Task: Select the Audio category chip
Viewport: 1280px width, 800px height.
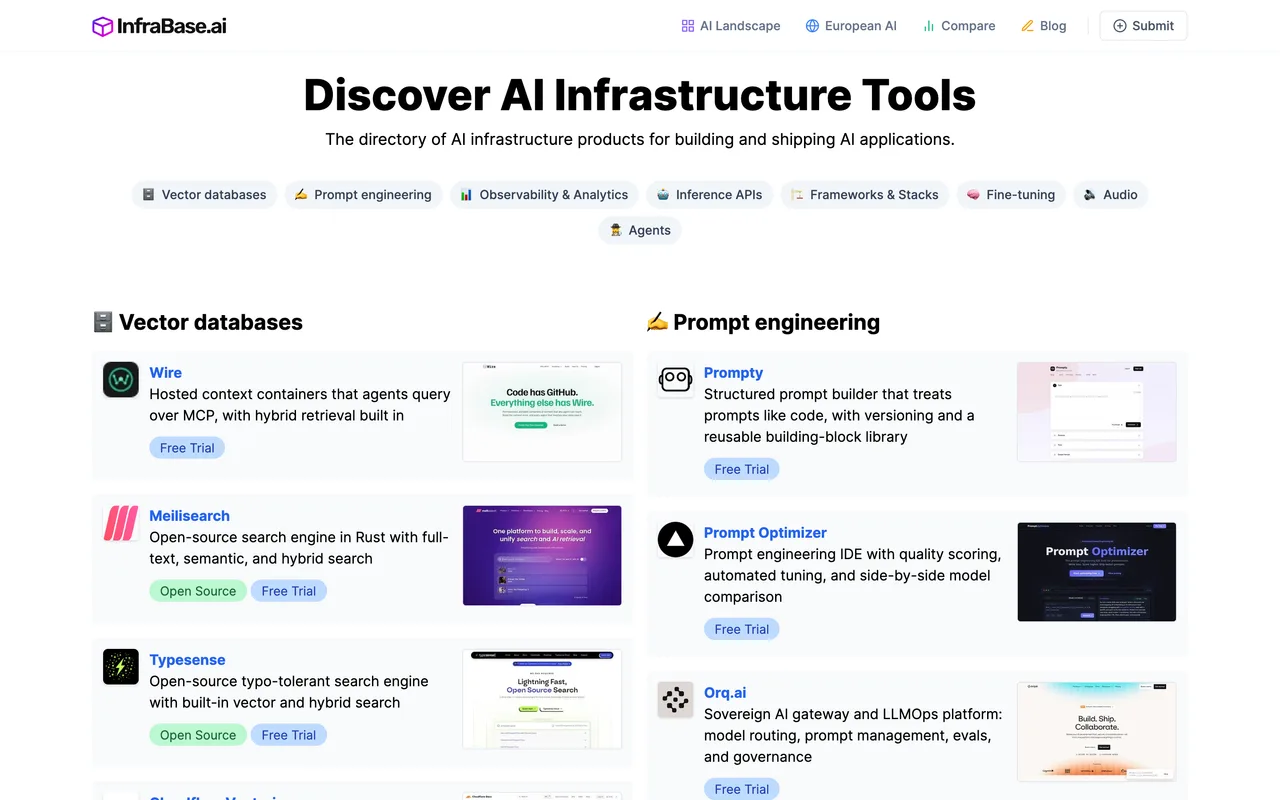Action: click(x=1110, y=194)
